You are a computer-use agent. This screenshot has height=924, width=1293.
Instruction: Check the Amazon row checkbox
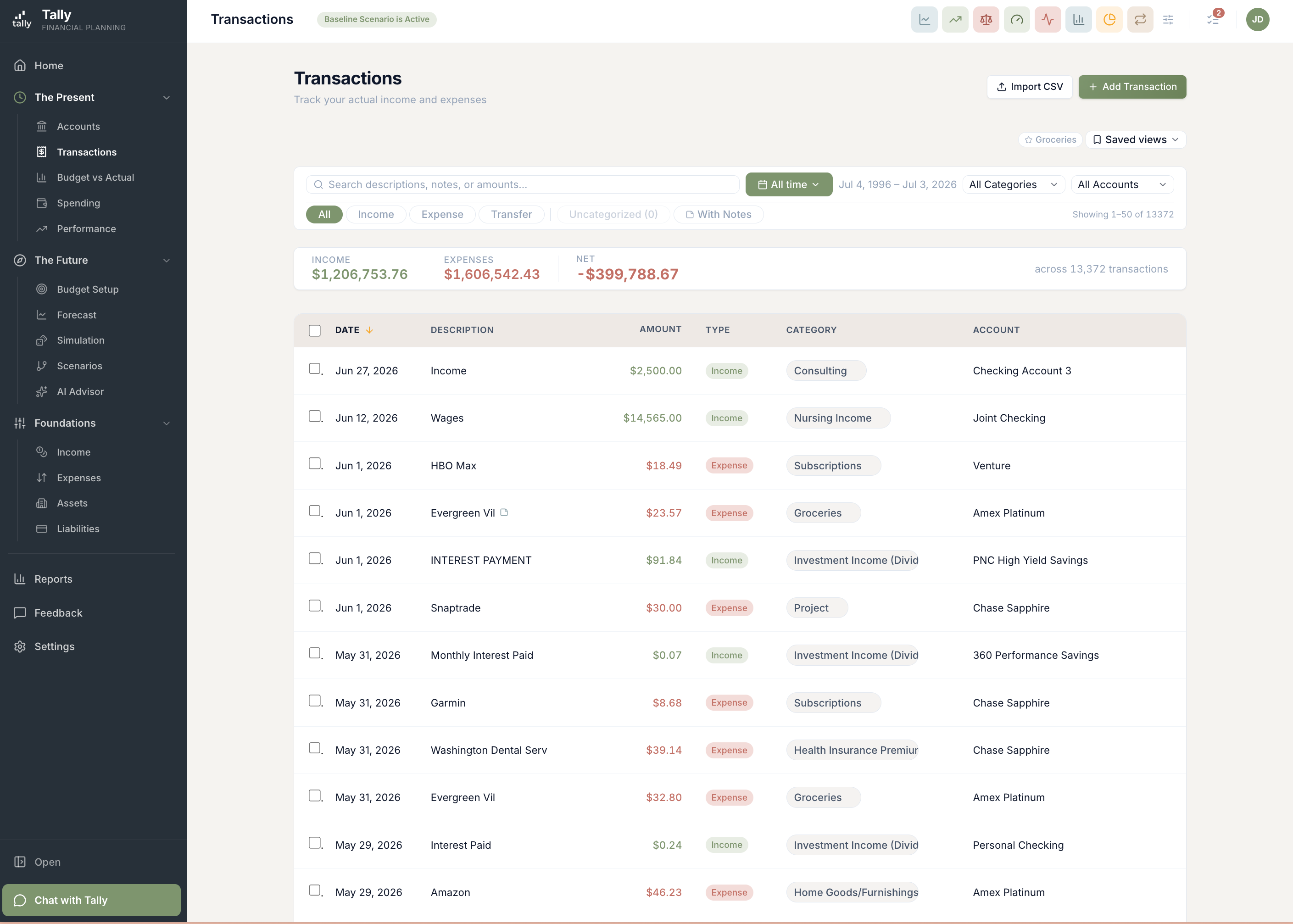[x=315, y=890]
